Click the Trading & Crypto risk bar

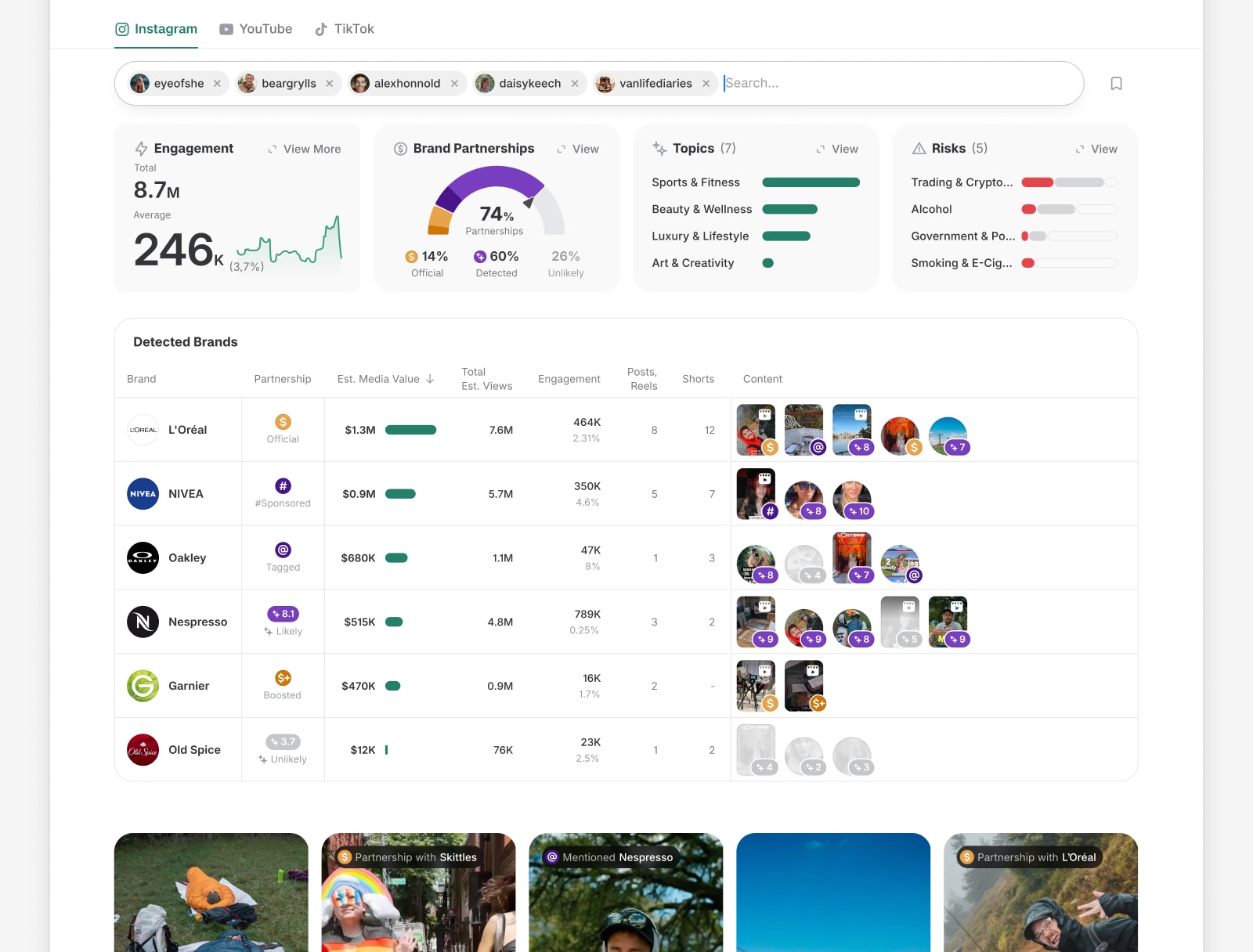(x=1069, y=182)
